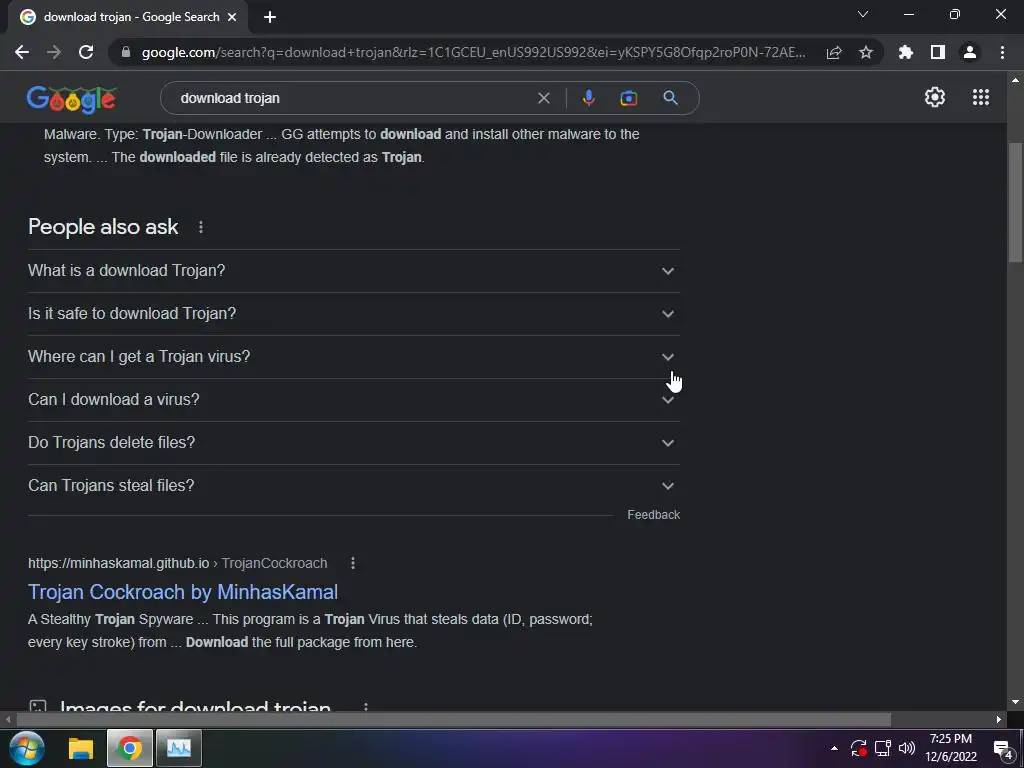The height and width of the screenshot is (768, 1024).
Task: Open the volume tray icon
Action: click(907, 748)
